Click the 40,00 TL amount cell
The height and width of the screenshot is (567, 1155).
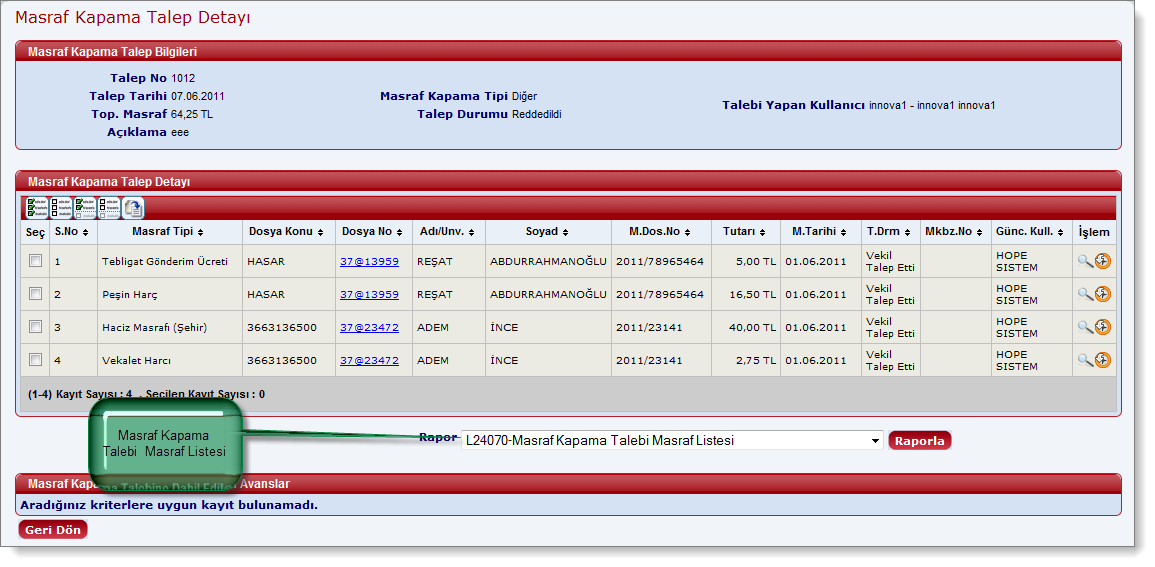(x=745, y=328)
